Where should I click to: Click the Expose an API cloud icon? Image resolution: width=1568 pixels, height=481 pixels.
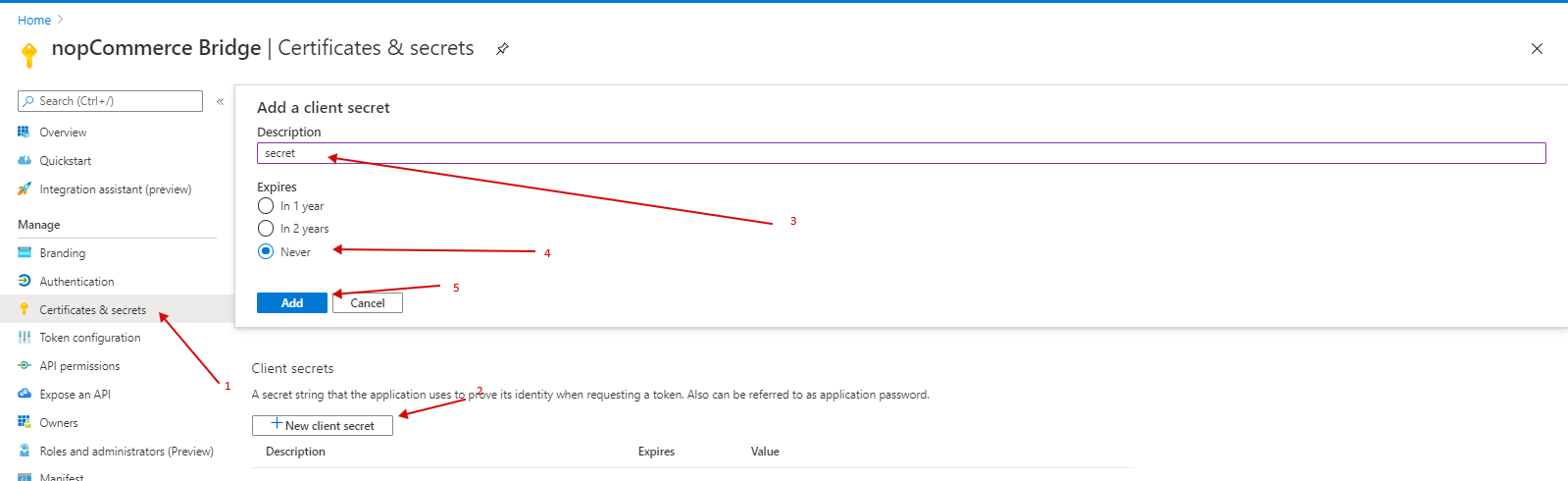(24, 394)
